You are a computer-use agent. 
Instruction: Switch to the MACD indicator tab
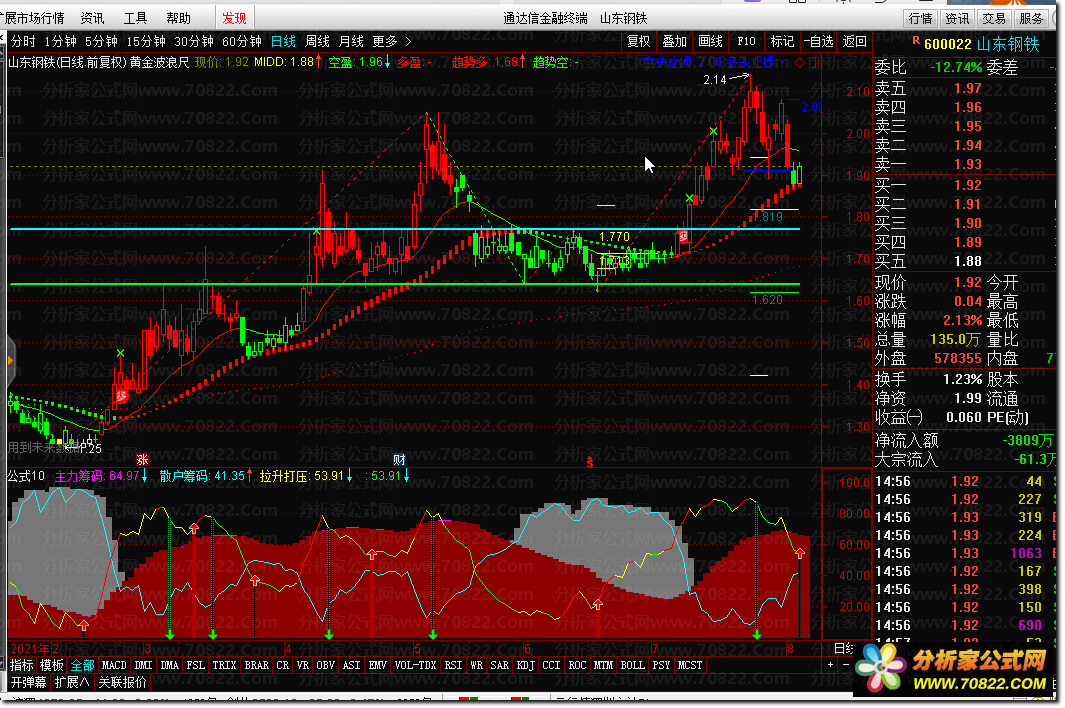[x=113, y=665]
